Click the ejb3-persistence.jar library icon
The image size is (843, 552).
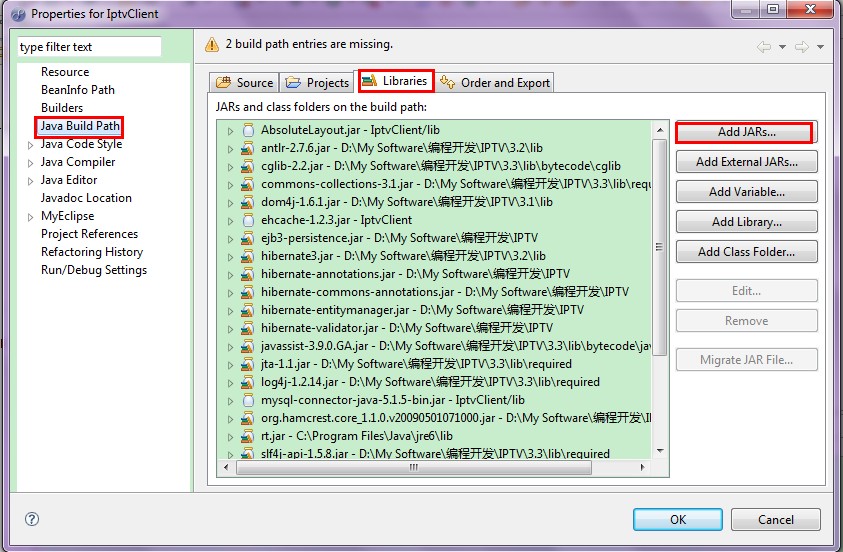coord(248,238)
